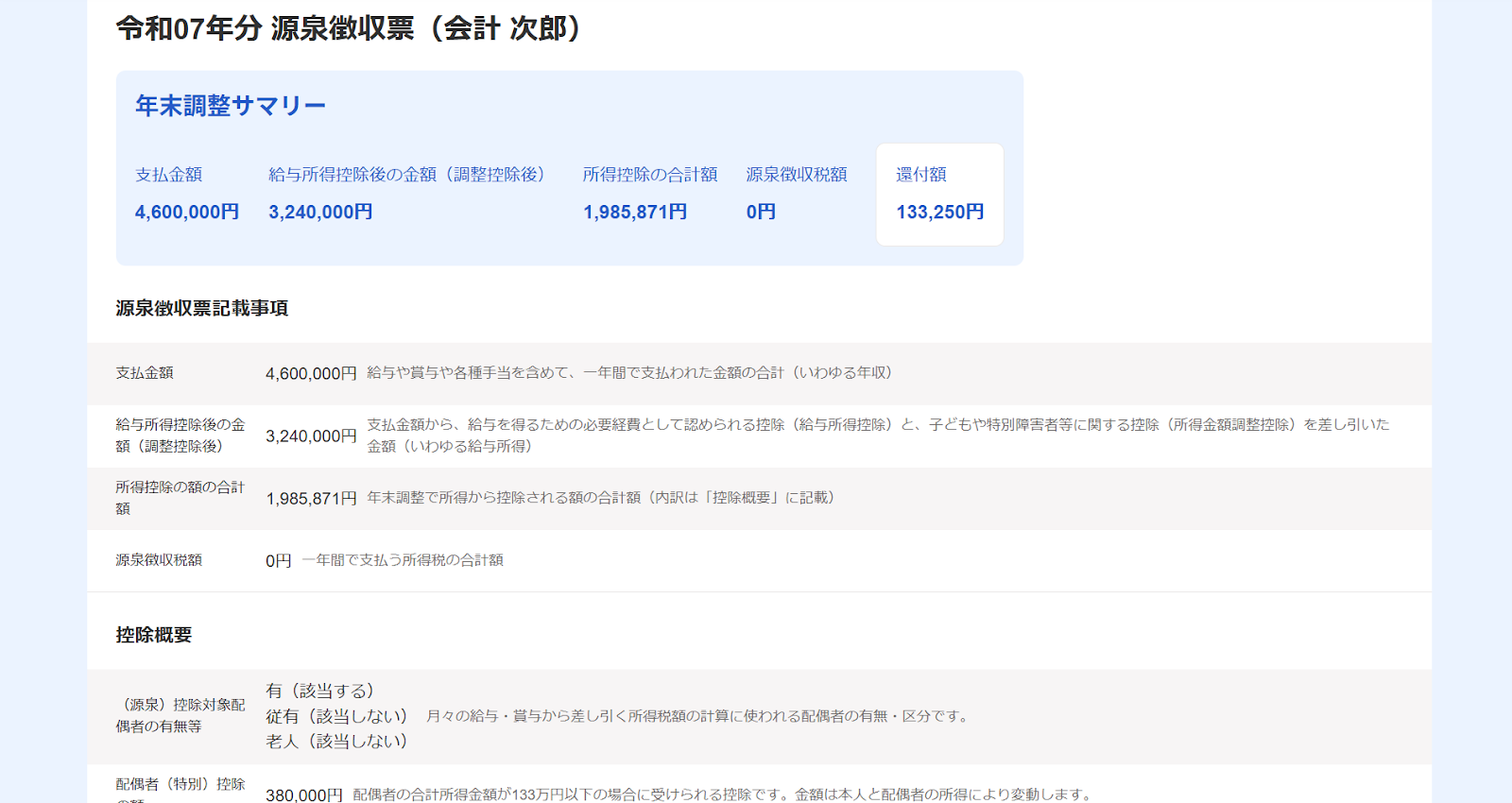Click the table row label 支払金額
1512x803 pixels.
coord(145,373)
